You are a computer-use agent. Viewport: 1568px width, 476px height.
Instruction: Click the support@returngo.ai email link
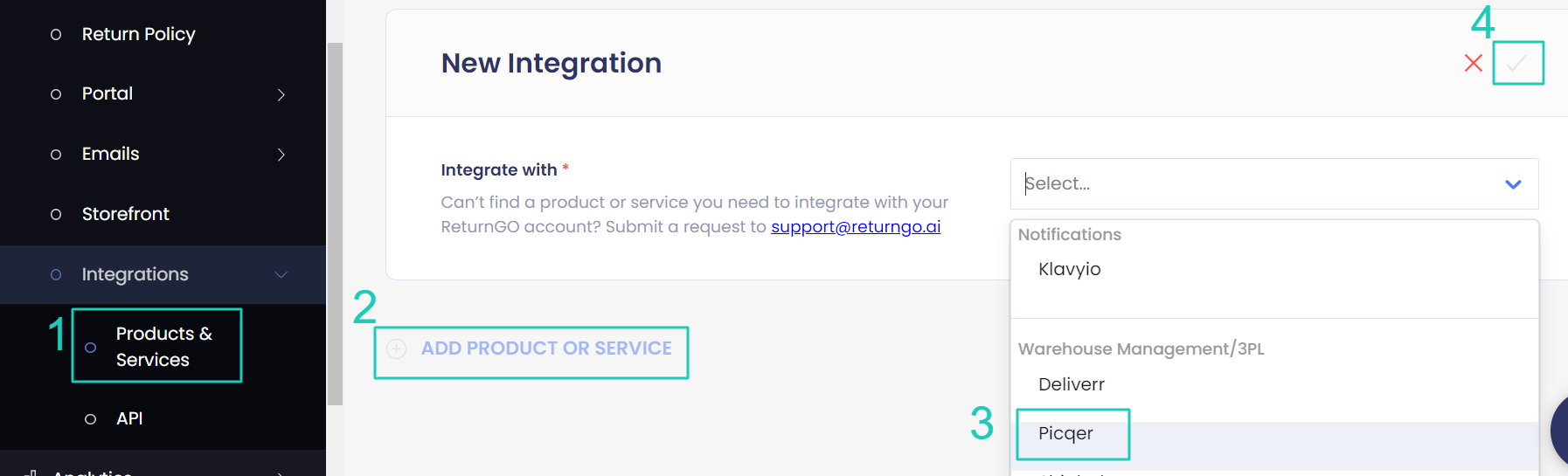[x=855, y=227]
